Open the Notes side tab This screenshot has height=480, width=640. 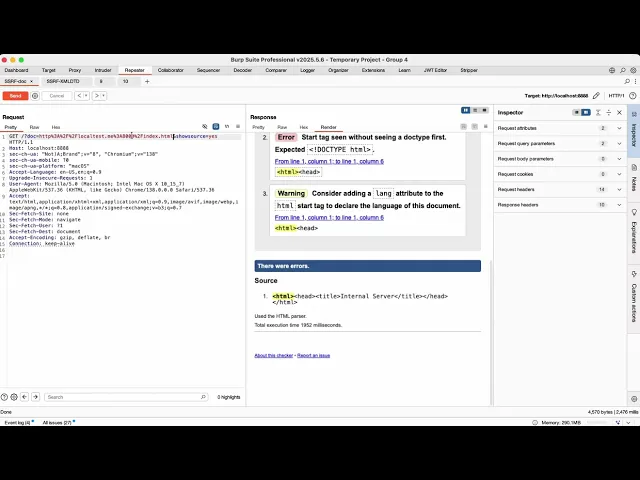tap(634, 178)
